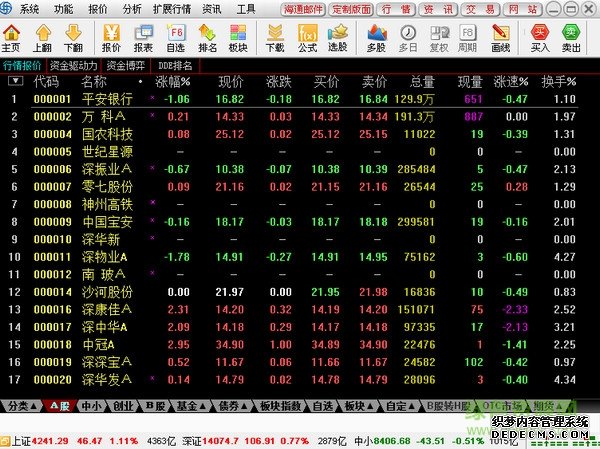Switch to the 创业 bottom tab
Viewport: 600px width, 449px height.
[123, 406]
